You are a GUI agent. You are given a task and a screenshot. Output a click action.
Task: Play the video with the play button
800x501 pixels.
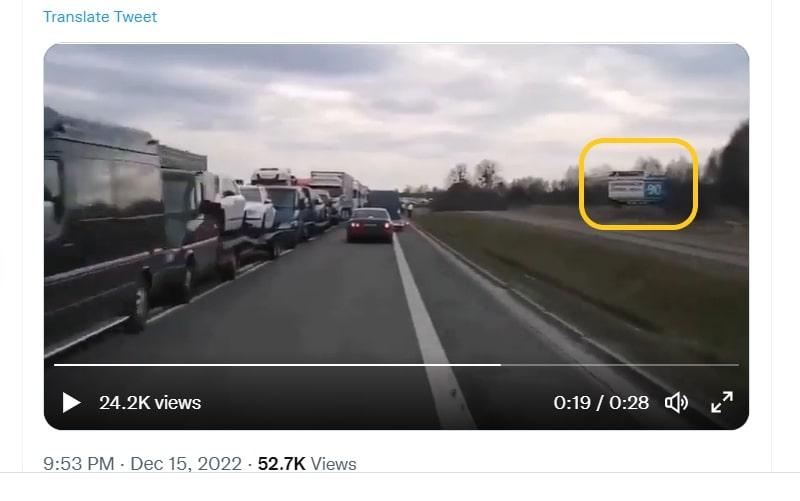coord(71,403)
